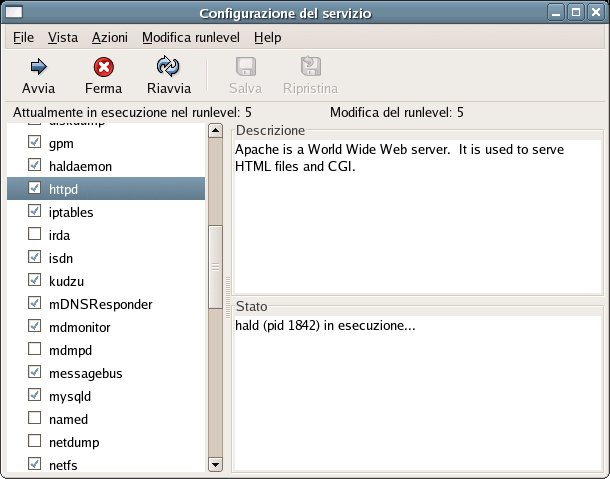The width and height of the screenshot is (610, 479).
Task: Click the greyed Salva floppy icon
Action: pyautogui.click(x=246, y=67)
